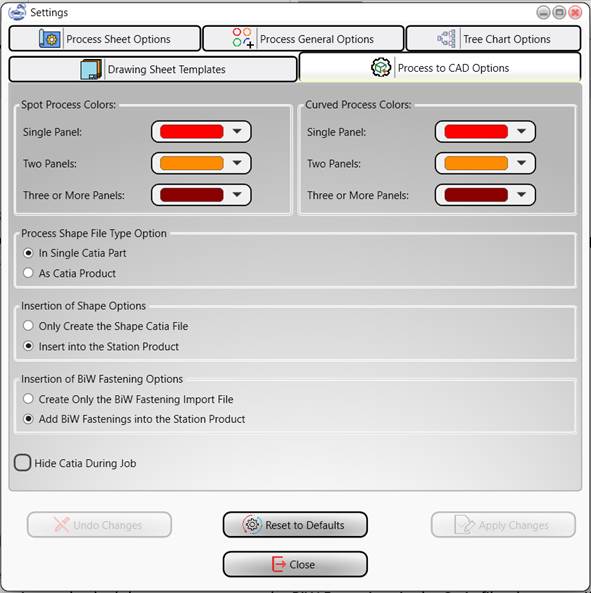Click the Settings app logo in title bar
The image size is (591, 593).
pos(17,12)
